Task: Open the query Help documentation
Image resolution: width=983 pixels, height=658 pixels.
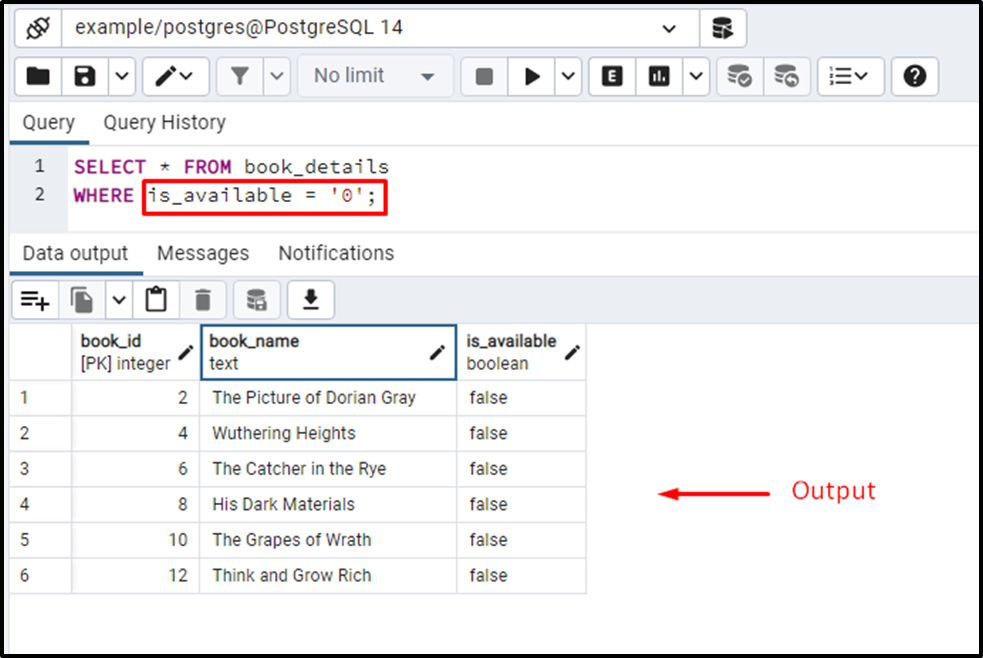Action: pos(914,76)
